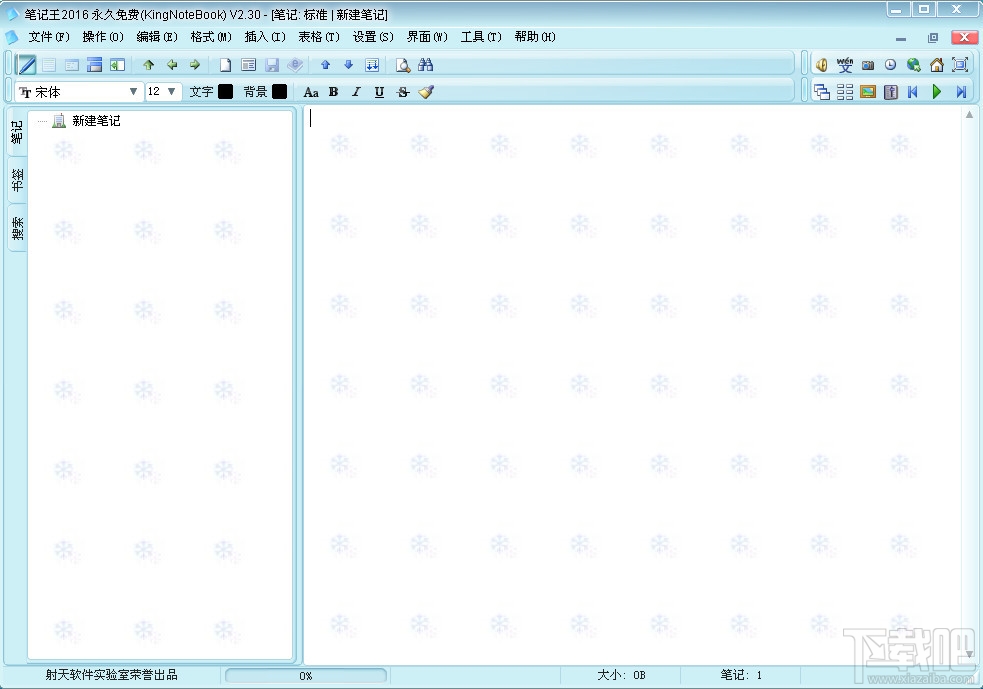Click the editor scrollbar up arrow
The image size is (983, 689).
(969, 114)
